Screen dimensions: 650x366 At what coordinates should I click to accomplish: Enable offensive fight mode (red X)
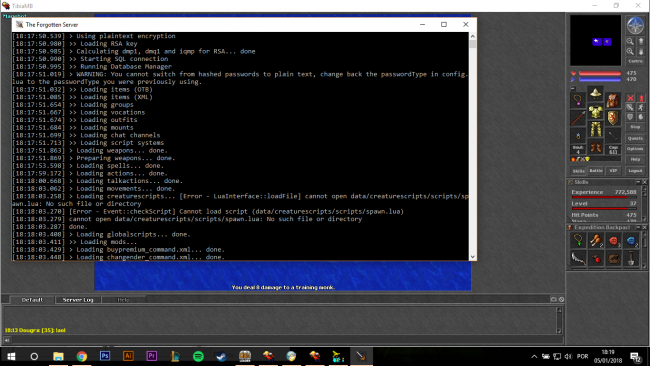(630, 98)
